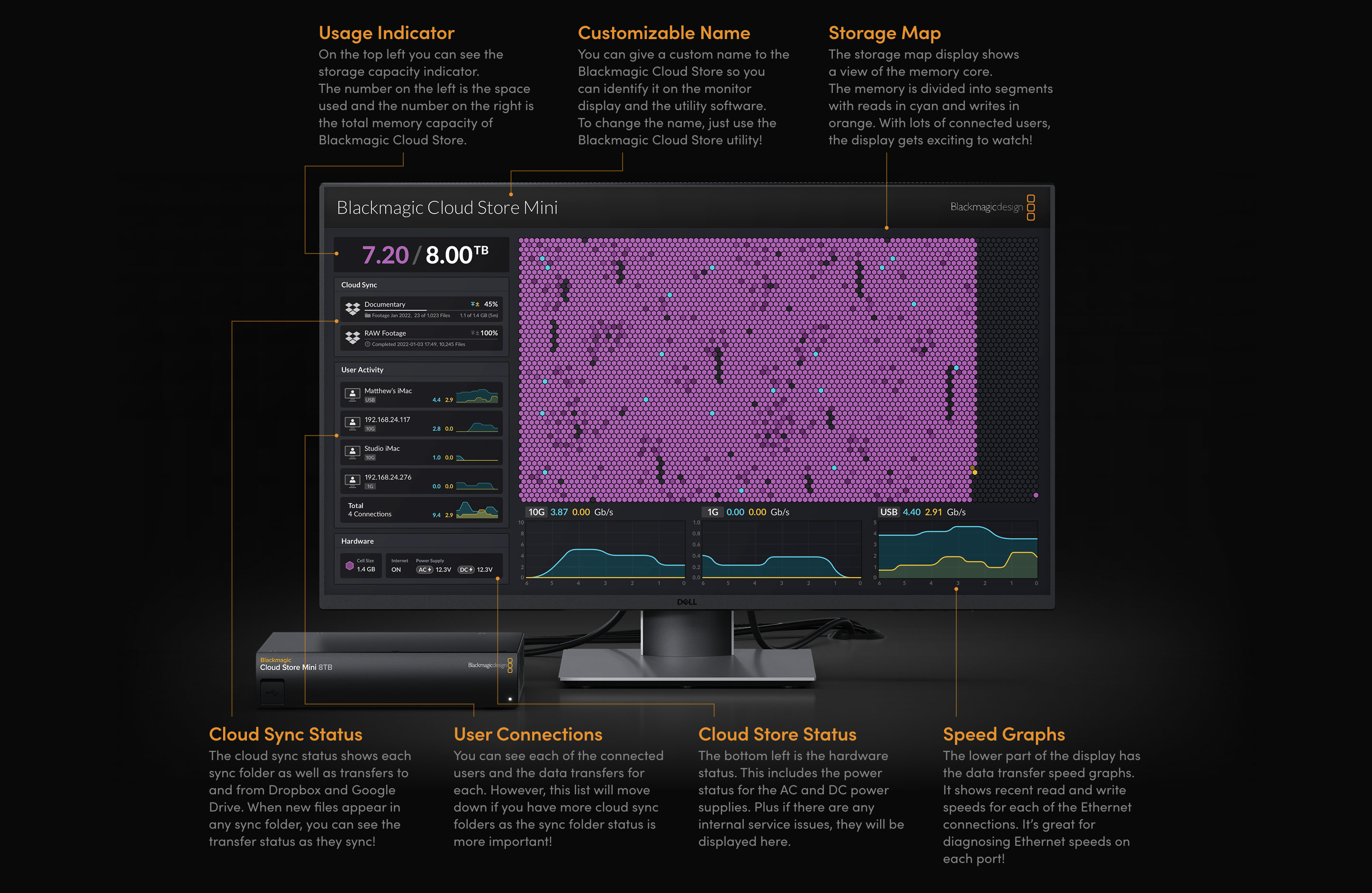Click the purple hexagon Cell Size icon
The width and height of the screenshot is (1372, 893).
point(349,566)
